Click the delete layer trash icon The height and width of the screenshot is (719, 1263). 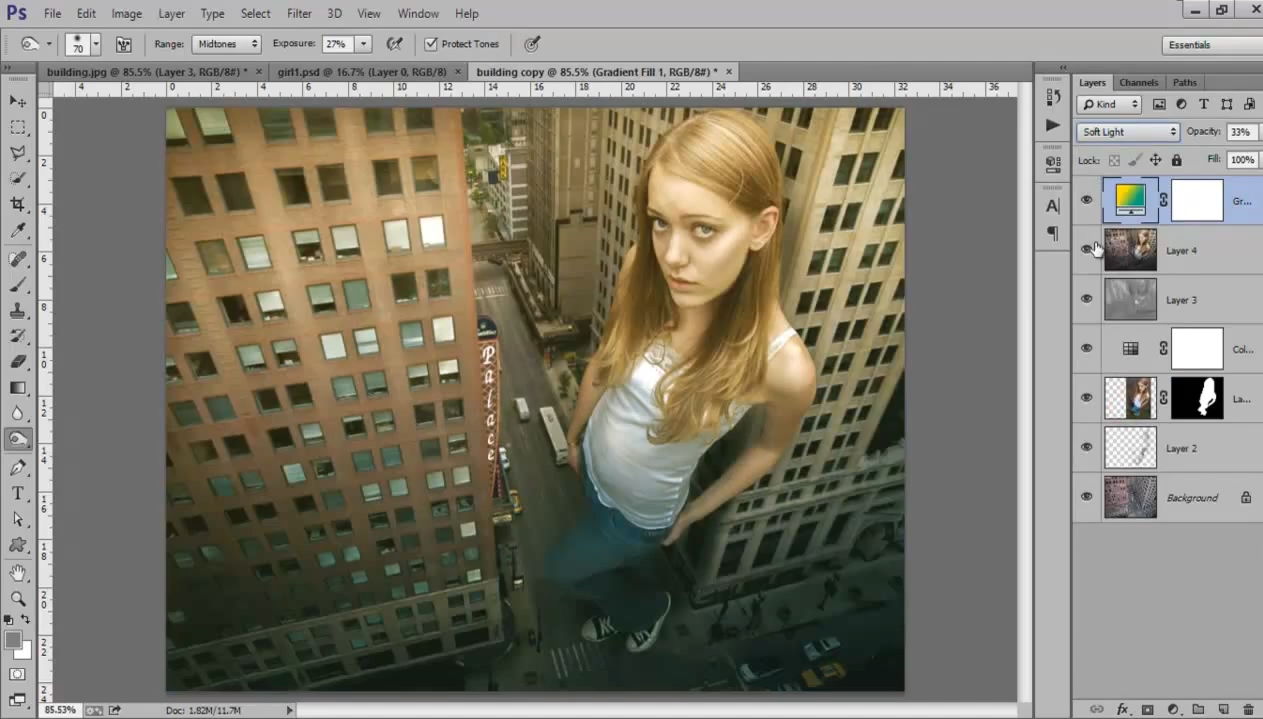tap(1247, 709)
